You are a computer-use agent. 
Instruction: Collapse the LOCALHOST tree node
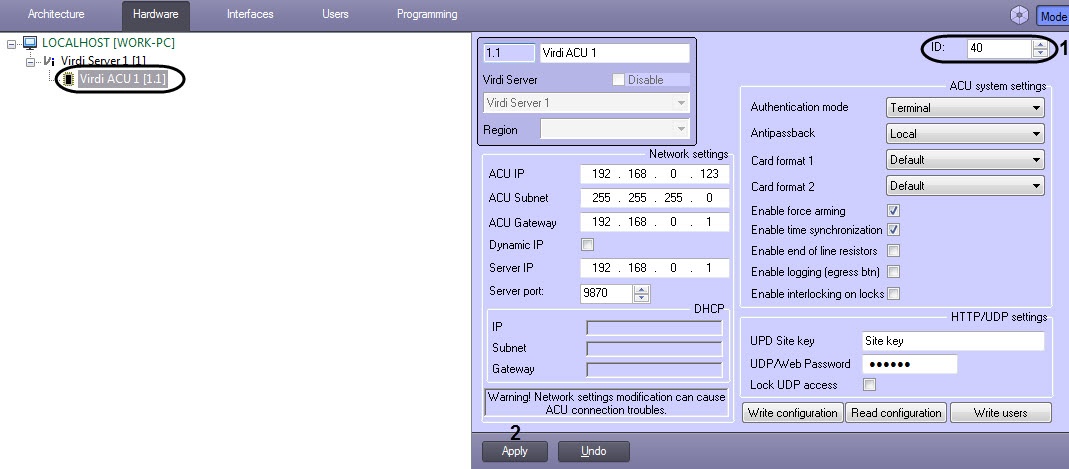point(12,44)
